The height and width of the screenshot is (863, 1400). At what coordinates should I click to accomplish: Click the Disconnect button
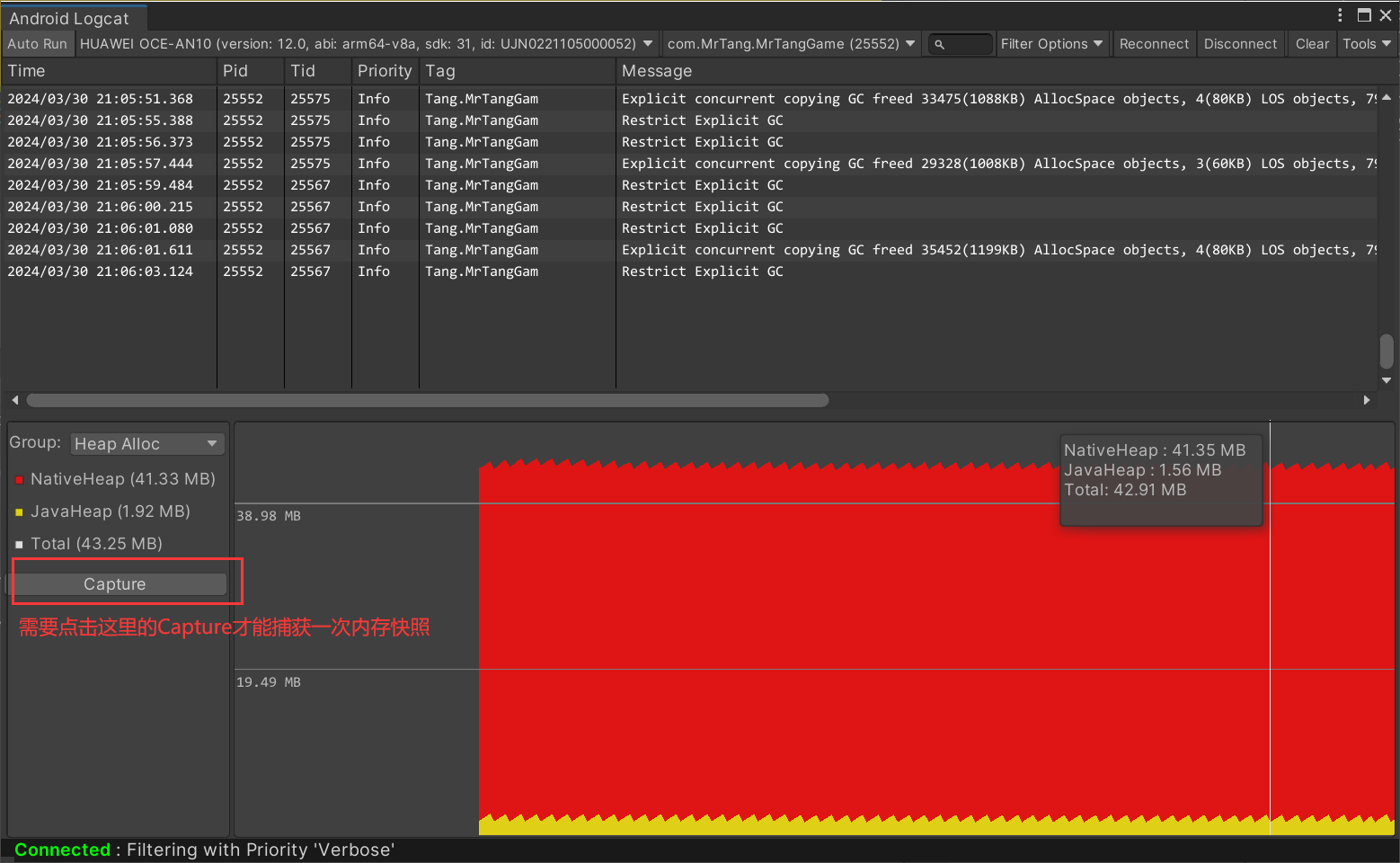(x=1240, y=44)
